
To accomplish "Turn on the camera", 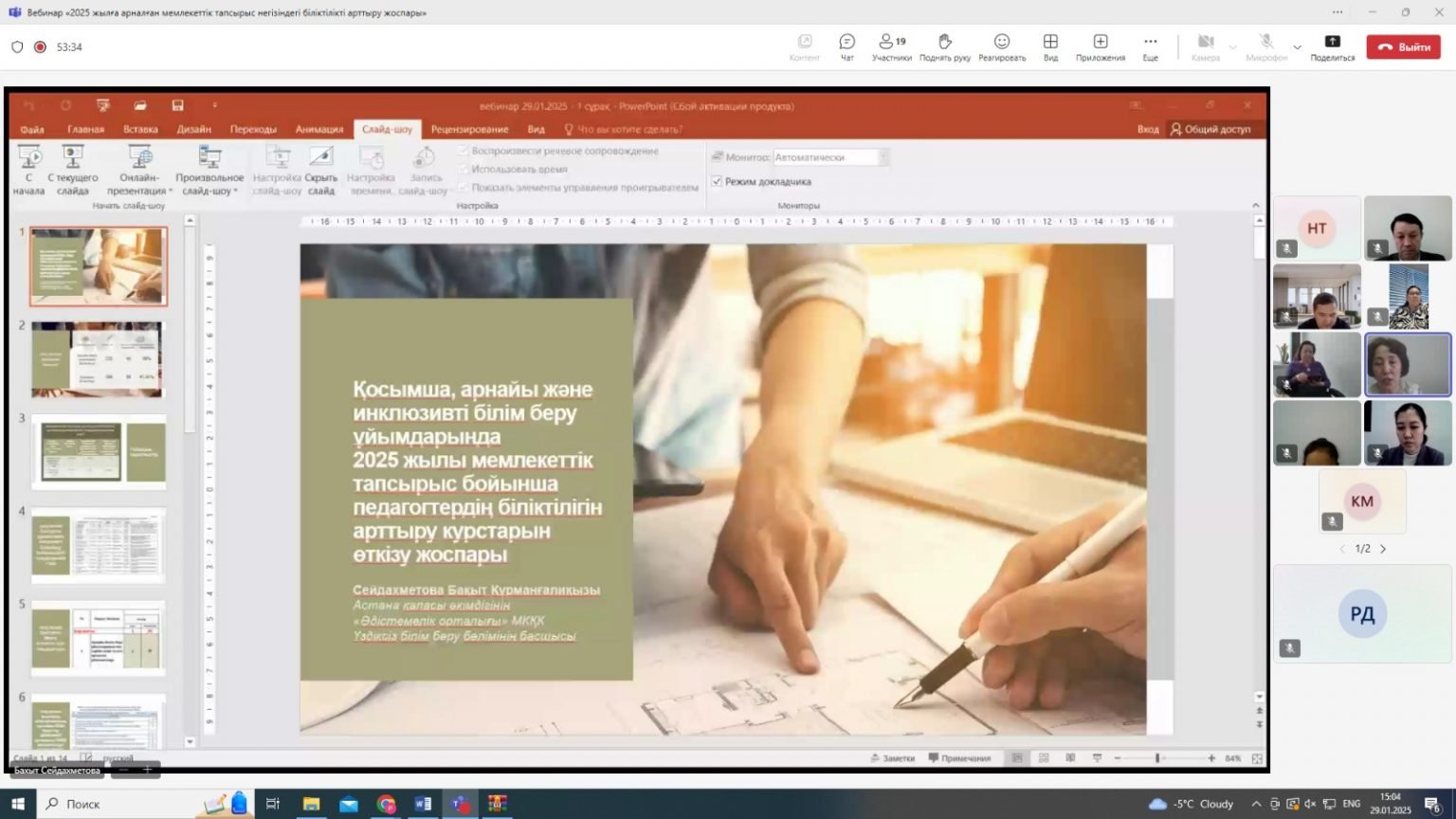I will tap(1205, 46).
